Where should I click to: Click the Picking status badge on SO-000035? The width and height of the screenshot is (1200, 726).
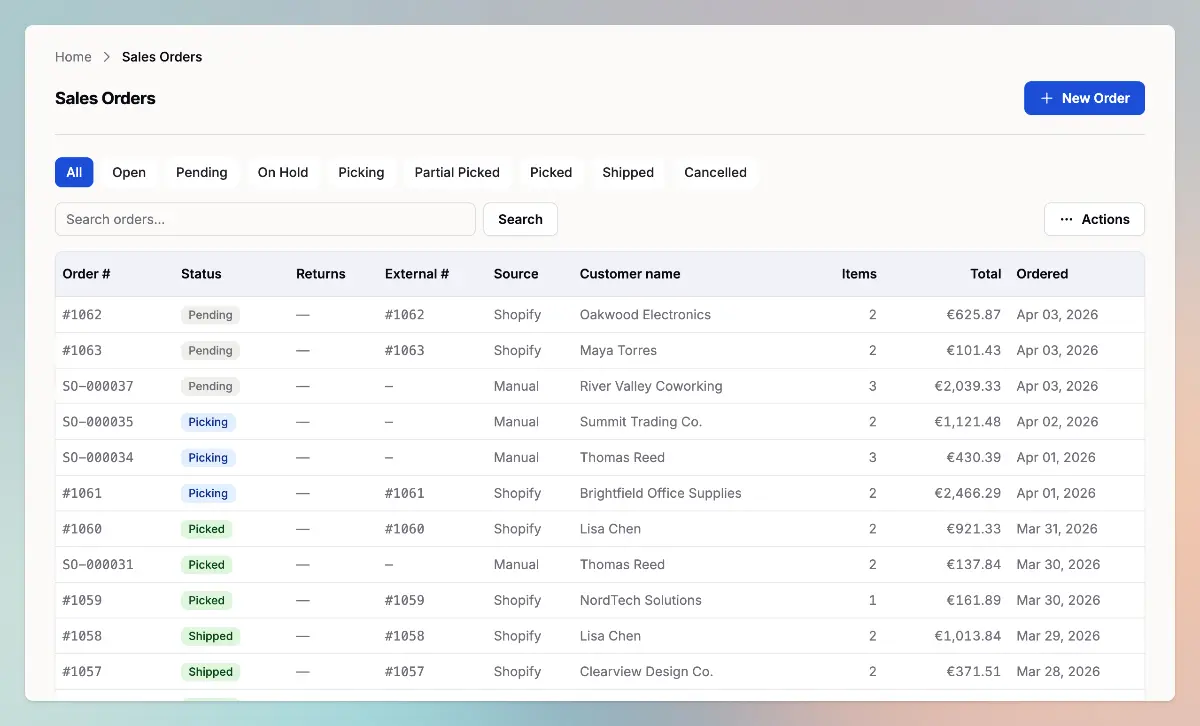click(x=208, y=422)
